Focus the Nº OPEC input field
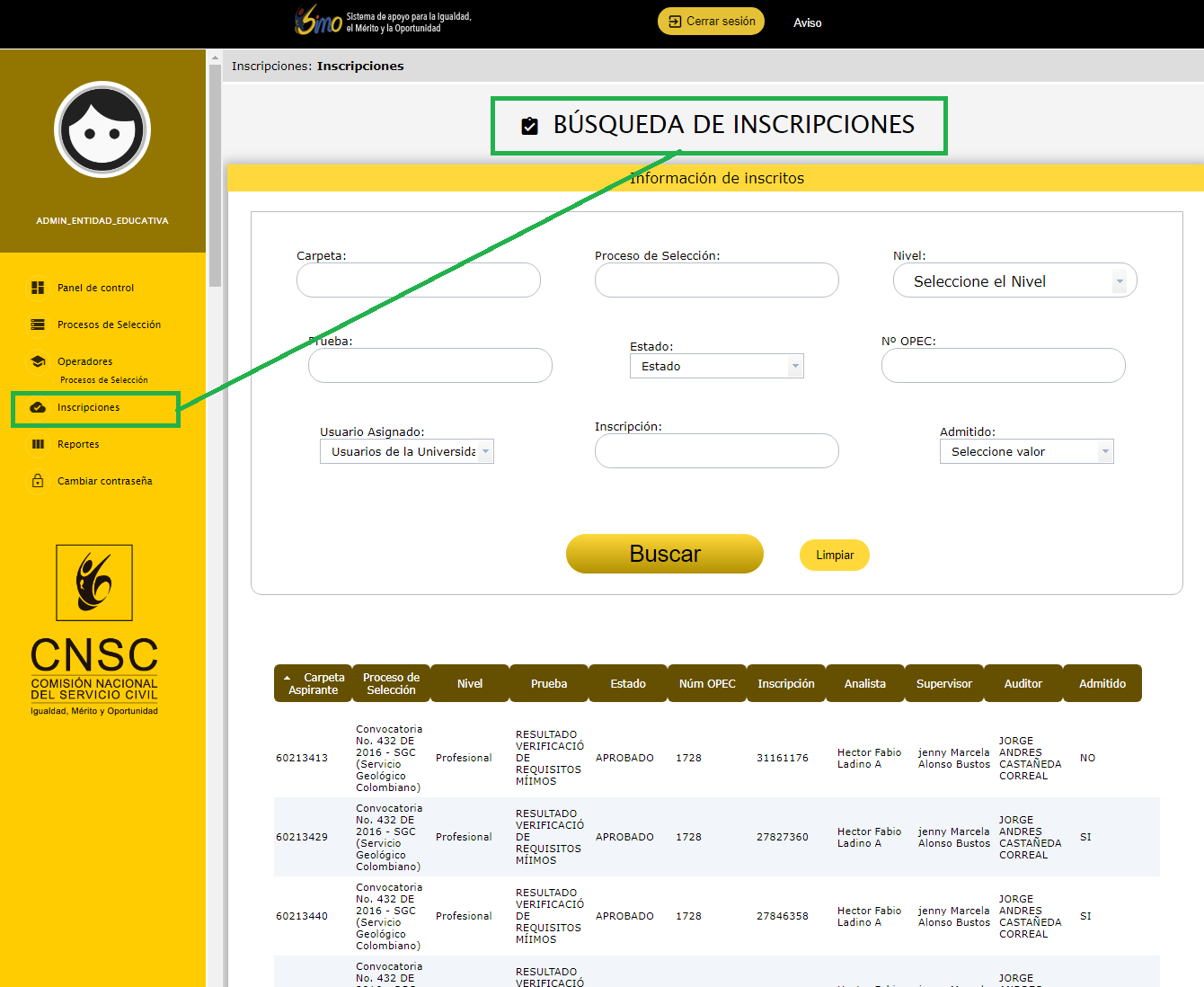 (x=1004, y=365)
